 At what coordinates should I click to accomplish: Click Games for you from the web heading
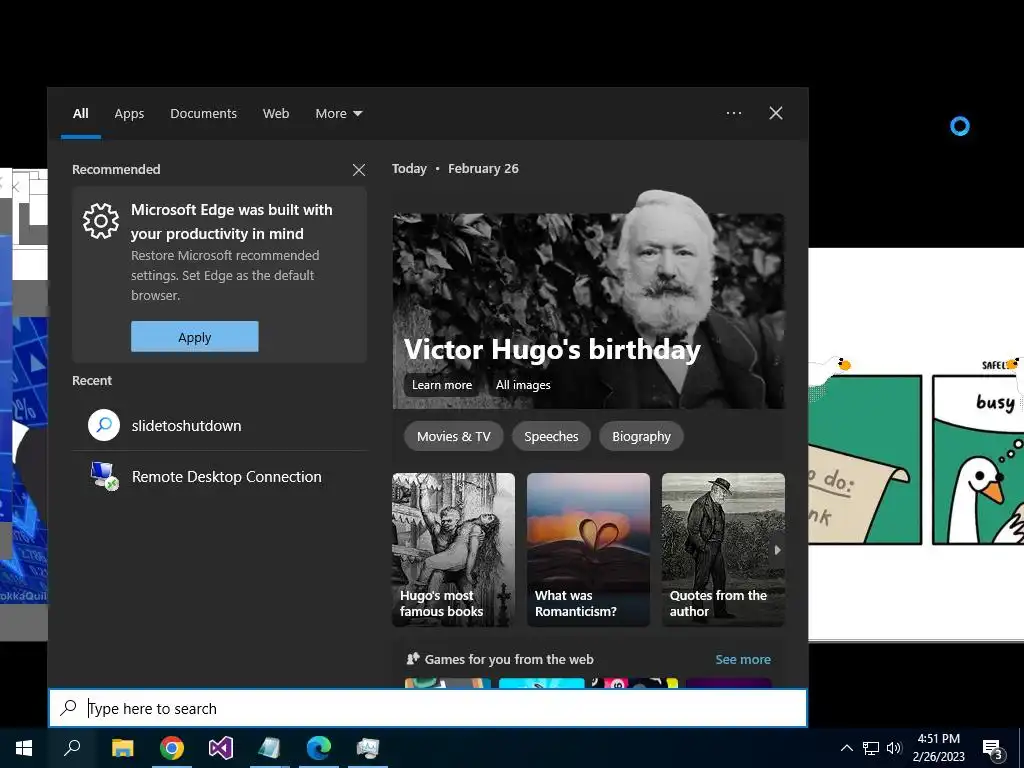coord(509,660)
